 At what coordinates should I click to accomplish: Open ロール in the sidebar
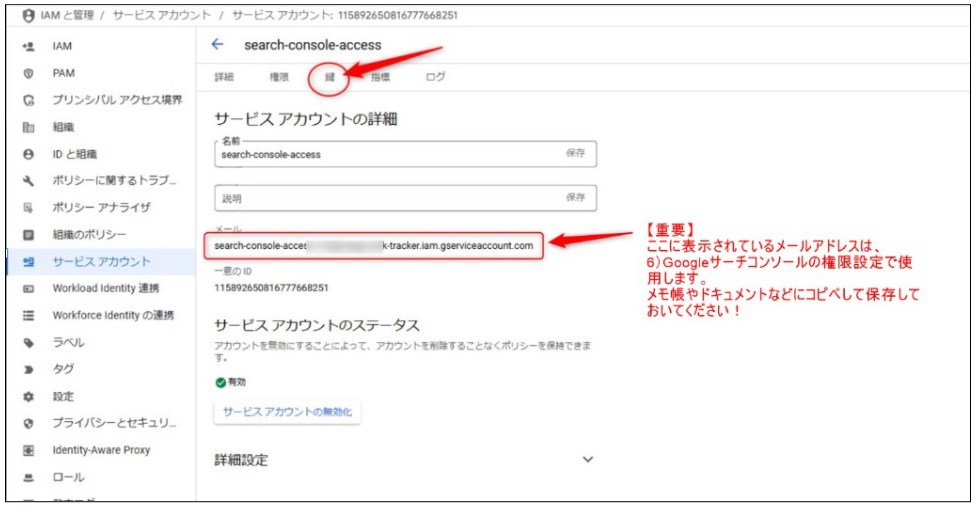tap(68, 477)
